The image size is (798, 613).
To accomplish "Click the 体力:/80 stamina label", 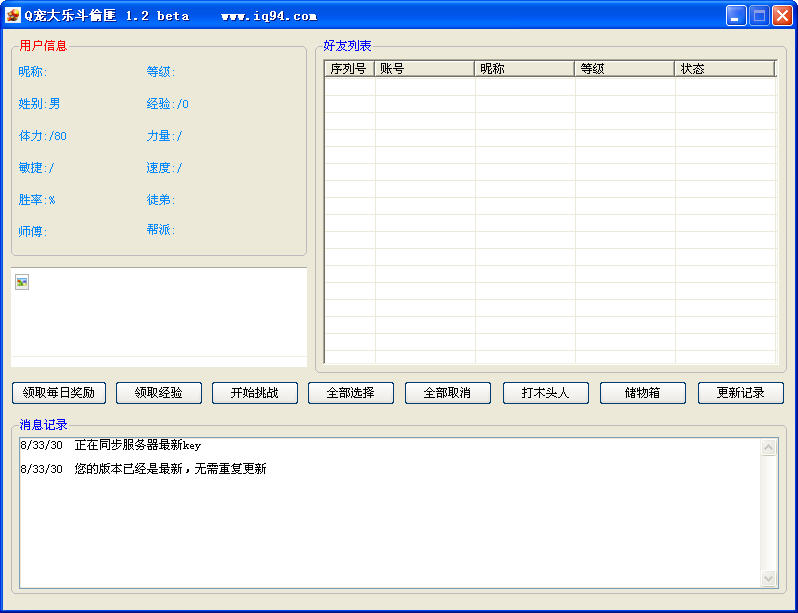I will 43,136.
